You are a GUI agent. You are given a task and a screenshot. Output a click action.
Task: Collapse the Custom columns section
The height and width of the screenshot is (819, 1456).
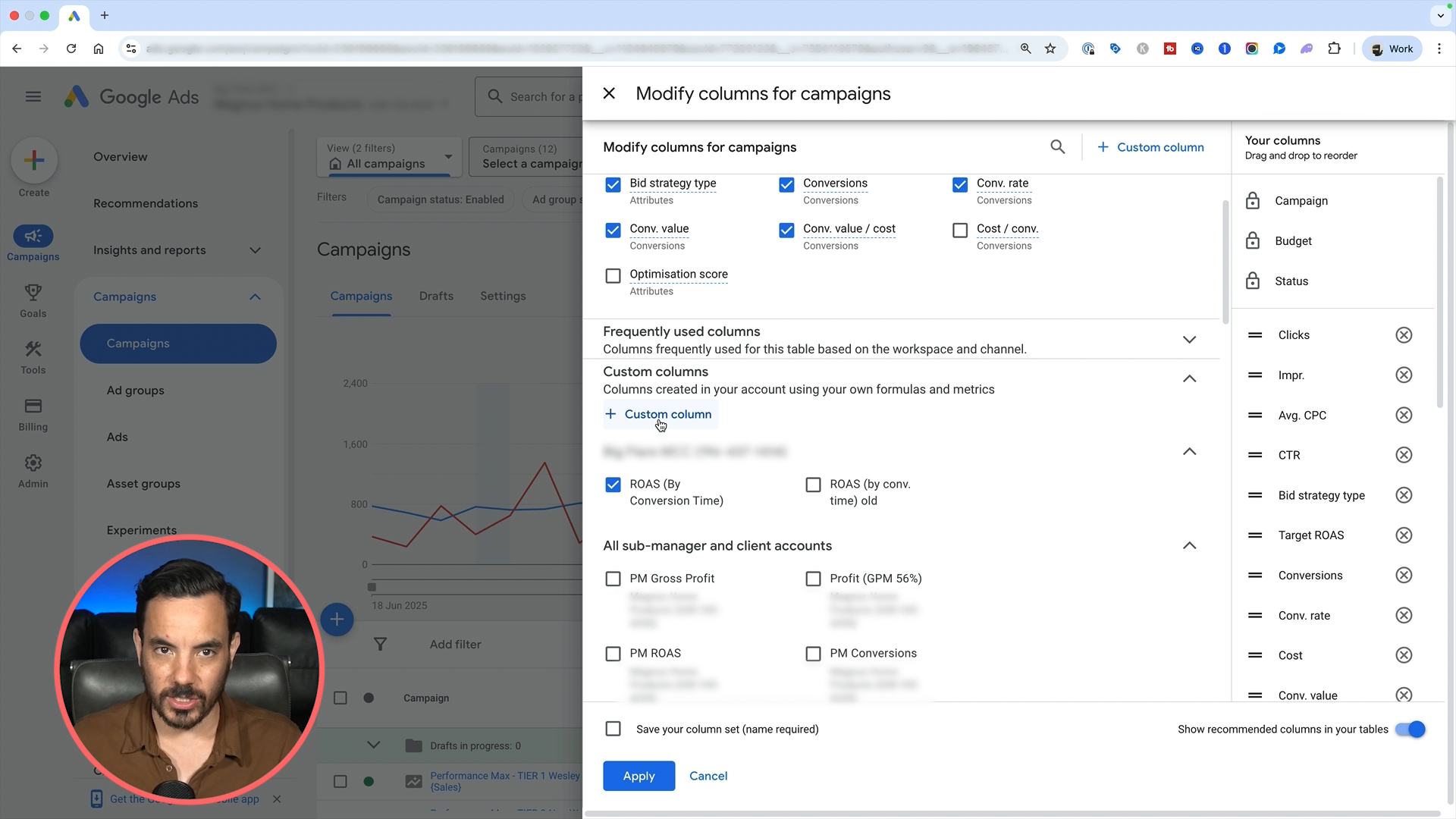pos(1189,378)
